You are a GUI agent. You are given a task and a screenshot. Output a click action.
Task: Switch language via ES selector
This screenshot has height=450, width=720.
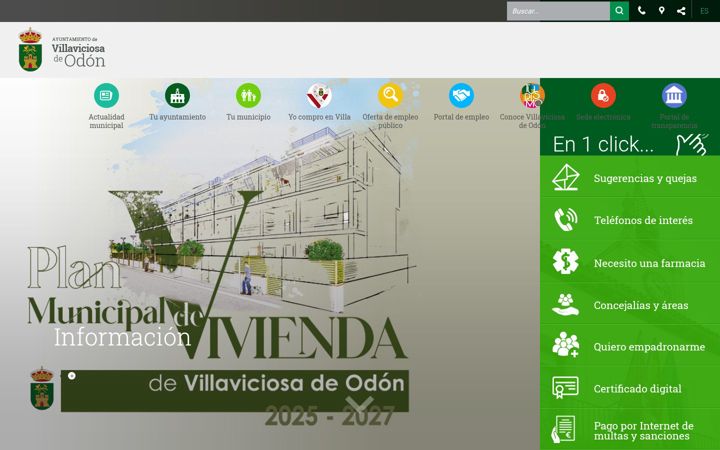(704, 11)
